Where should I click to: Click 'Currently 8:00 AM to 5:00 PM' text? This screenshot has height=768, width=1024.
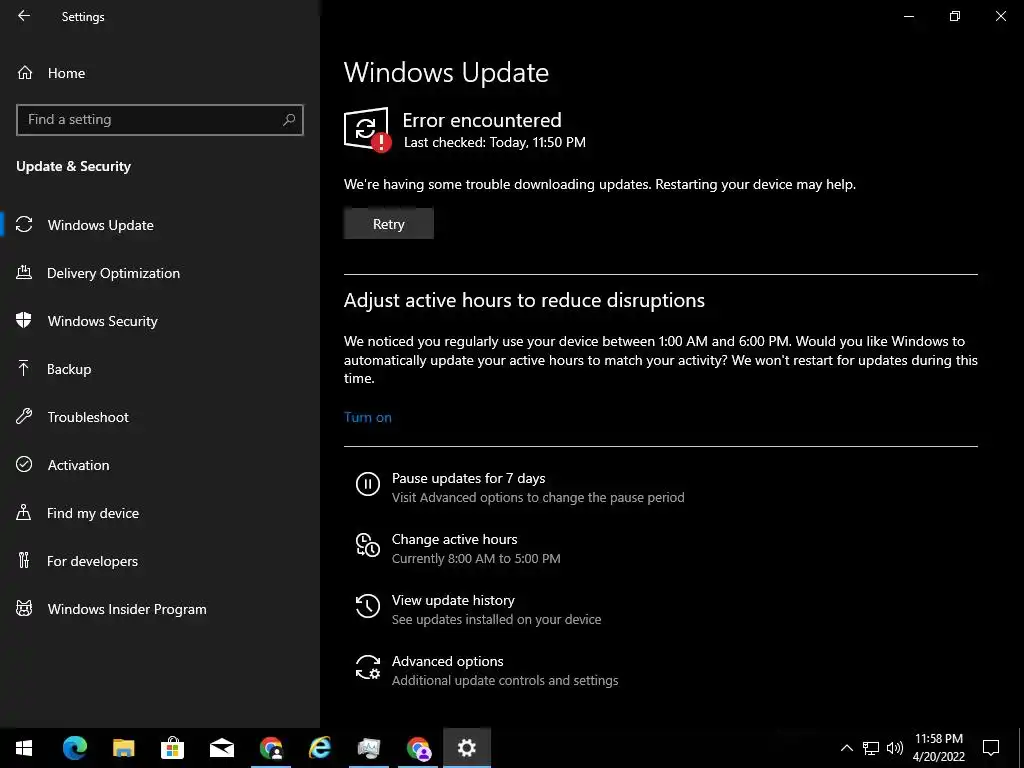[476, 559]
